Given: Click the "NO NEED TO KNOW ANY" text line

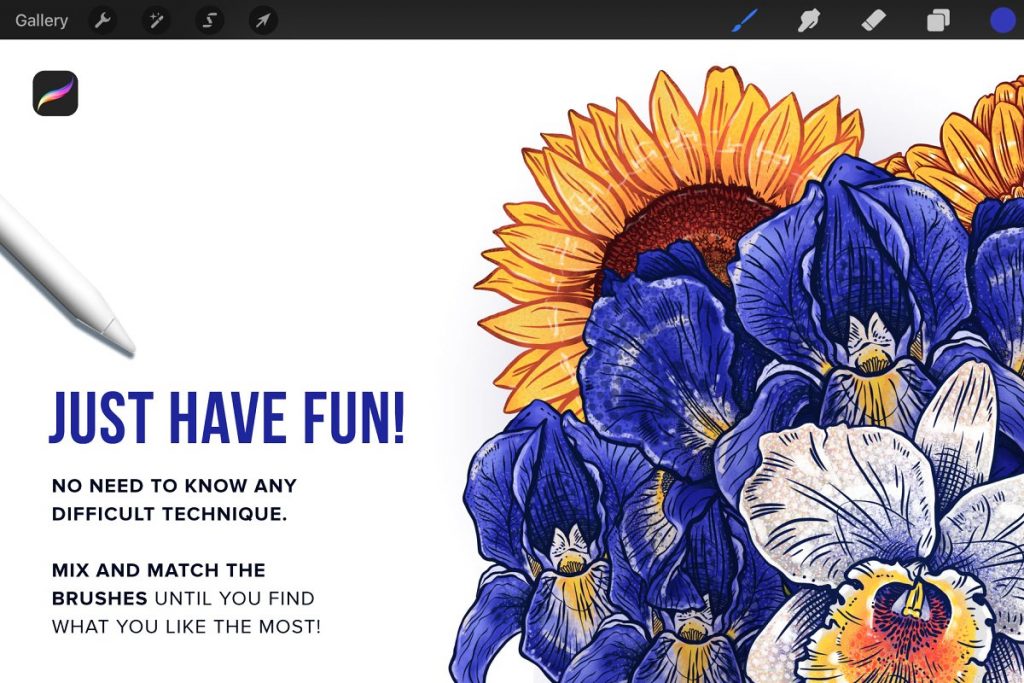Looking at the screenshot, I should 174,485.
